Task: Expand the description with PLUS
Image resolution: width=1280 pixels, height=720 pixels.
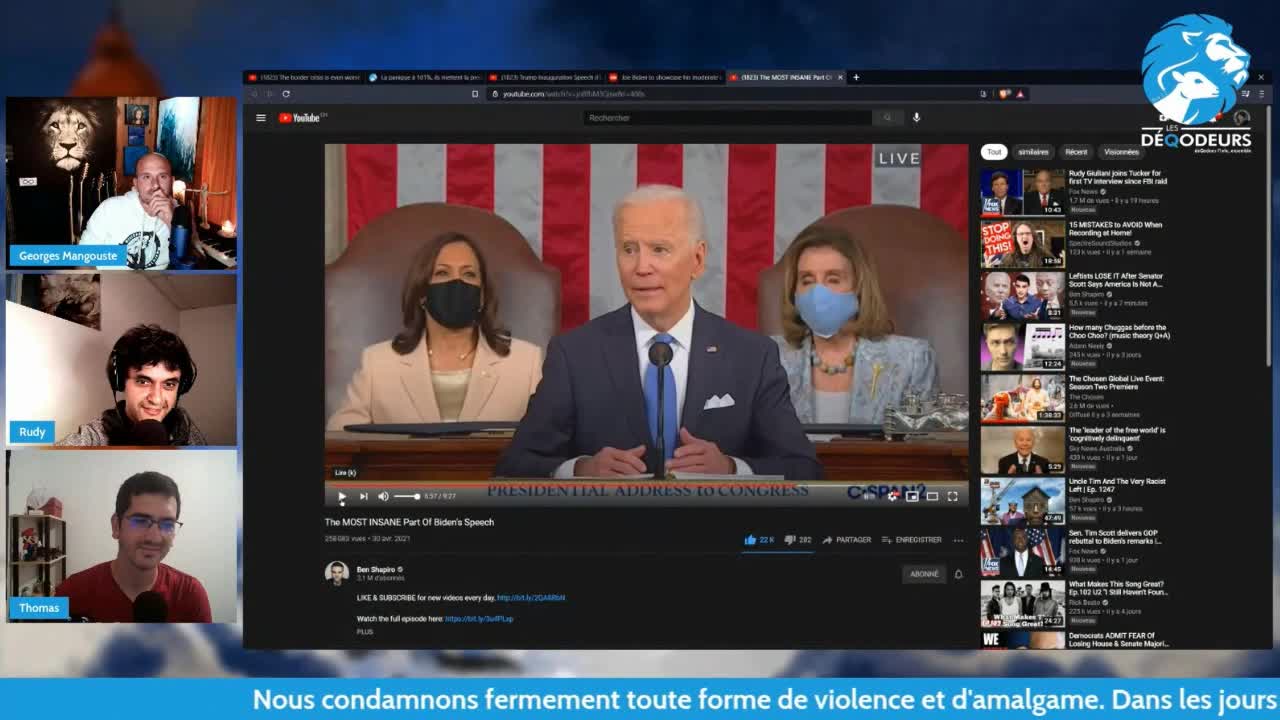Action: pos(365,632)
